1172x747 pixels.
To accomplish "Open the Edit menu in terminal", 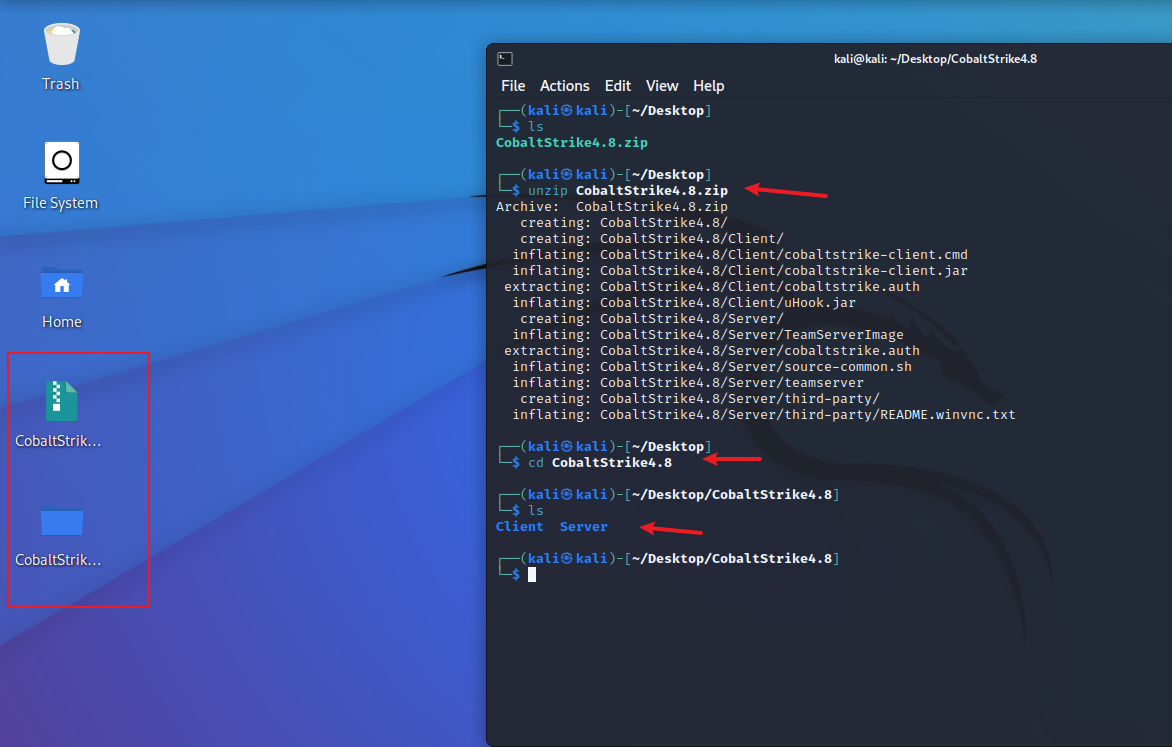I will coord(617,86).
